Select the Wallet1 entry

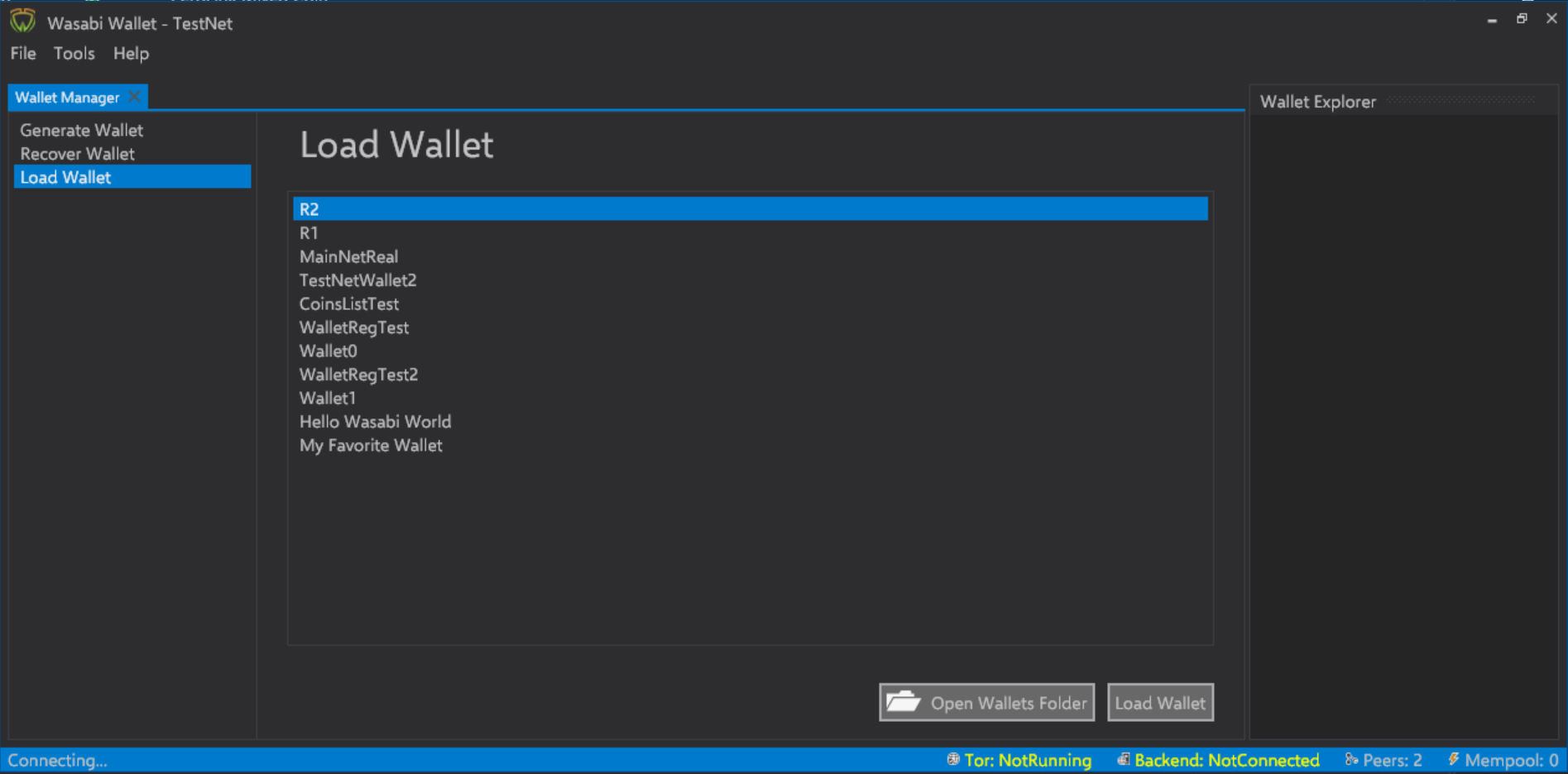[750, 398]
